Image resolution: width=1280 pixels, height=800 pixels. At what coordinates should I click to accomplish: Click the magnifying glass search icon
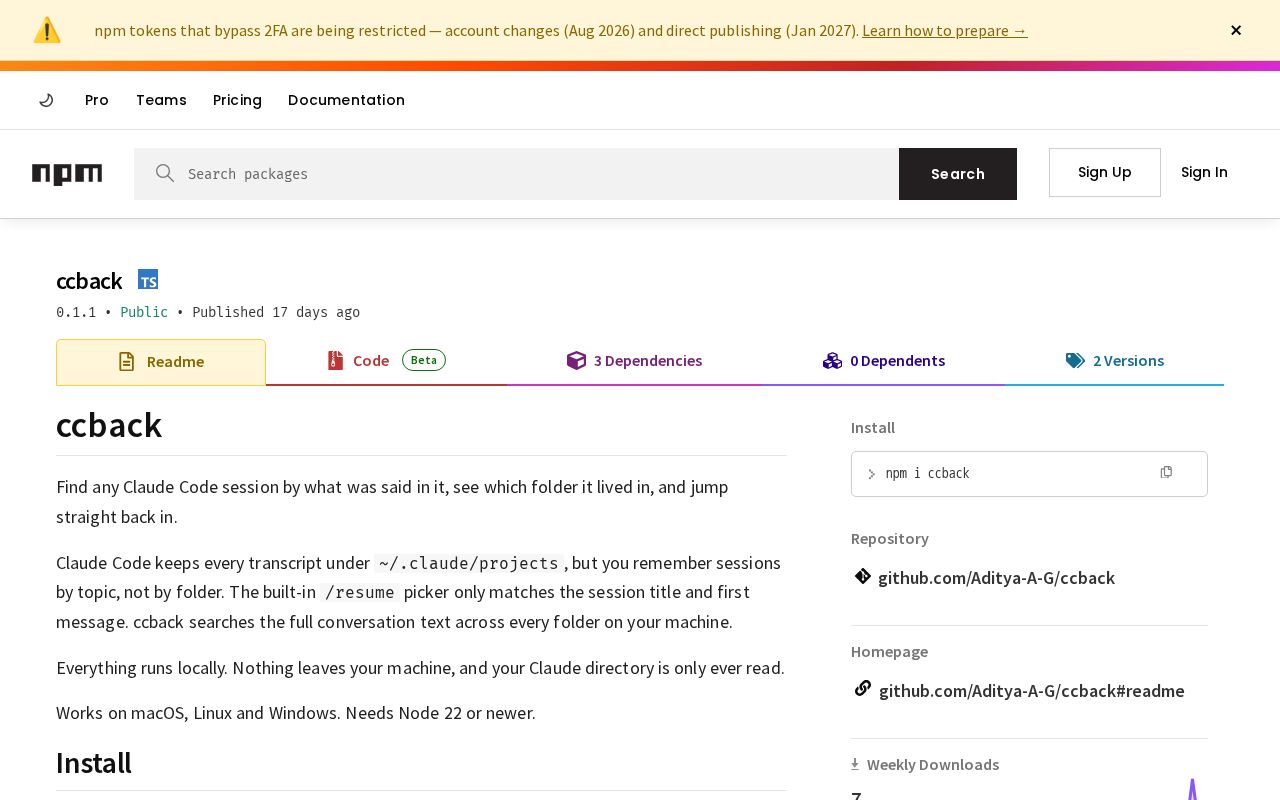coord(165,173)
